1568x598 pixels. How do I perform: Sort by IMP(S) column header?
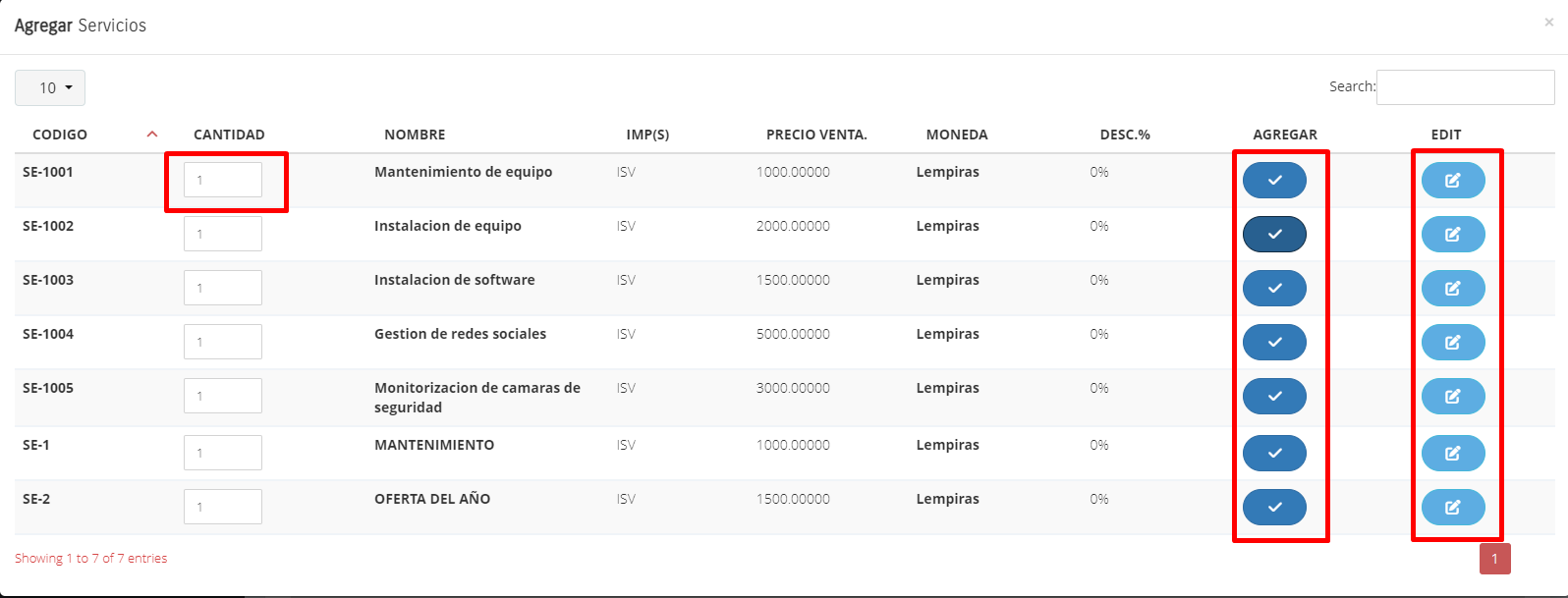pos(647,135)
